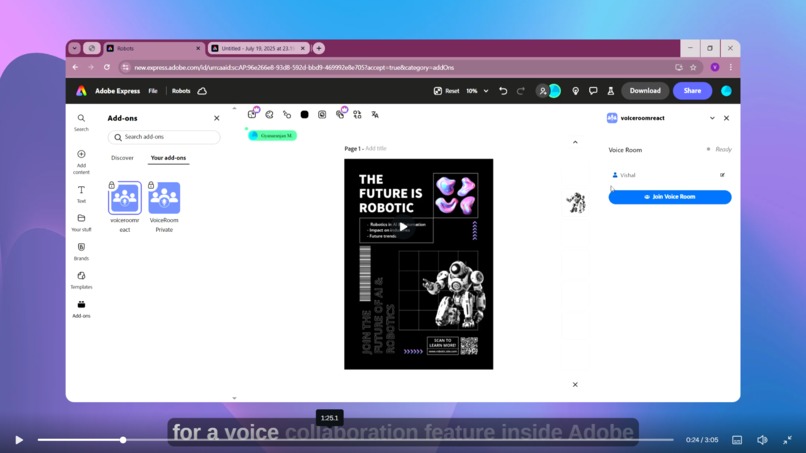This screenshot has width=806, height=453.
Task: Click the premium bulk-create toolbar icon
Action: 340,114
